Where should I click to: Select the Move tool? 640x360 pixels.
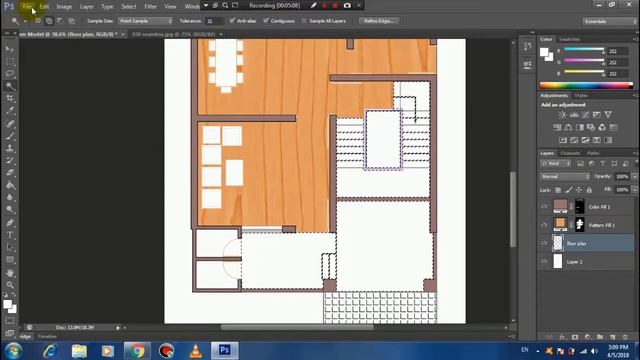click(10, 49)
